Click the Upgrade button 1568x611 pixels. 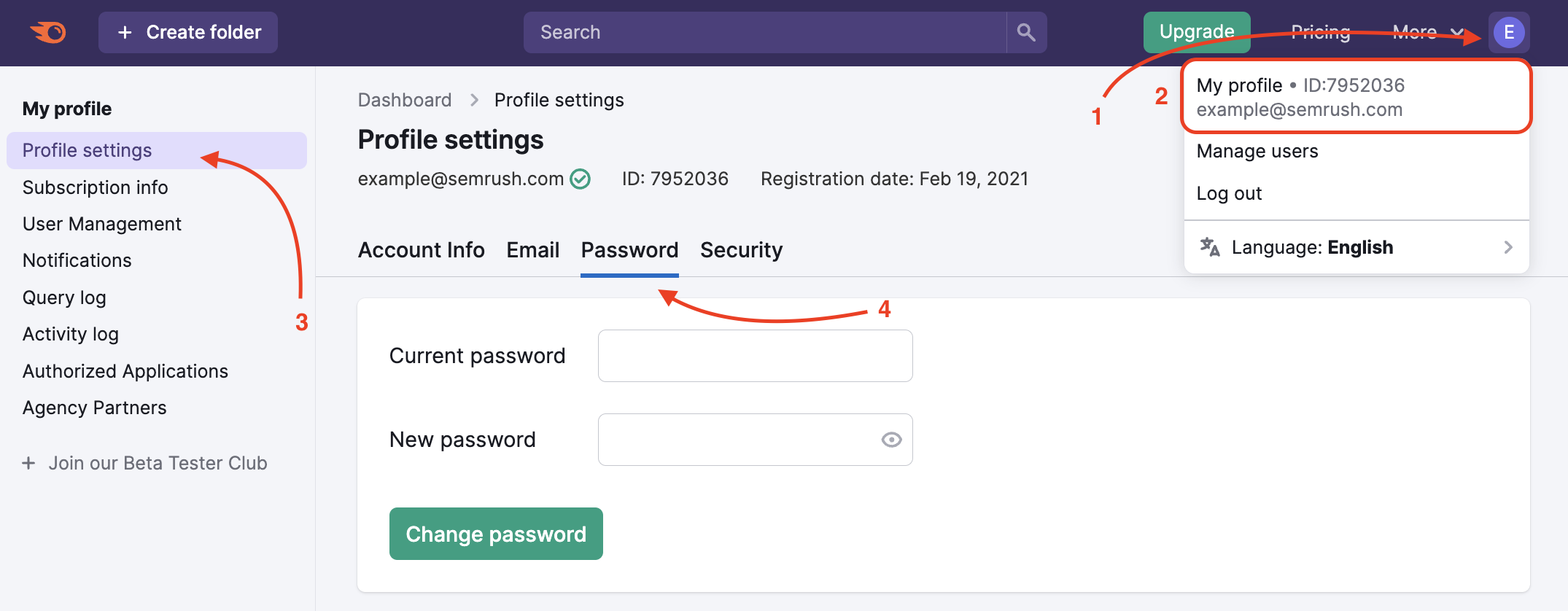coord(1196,32)
